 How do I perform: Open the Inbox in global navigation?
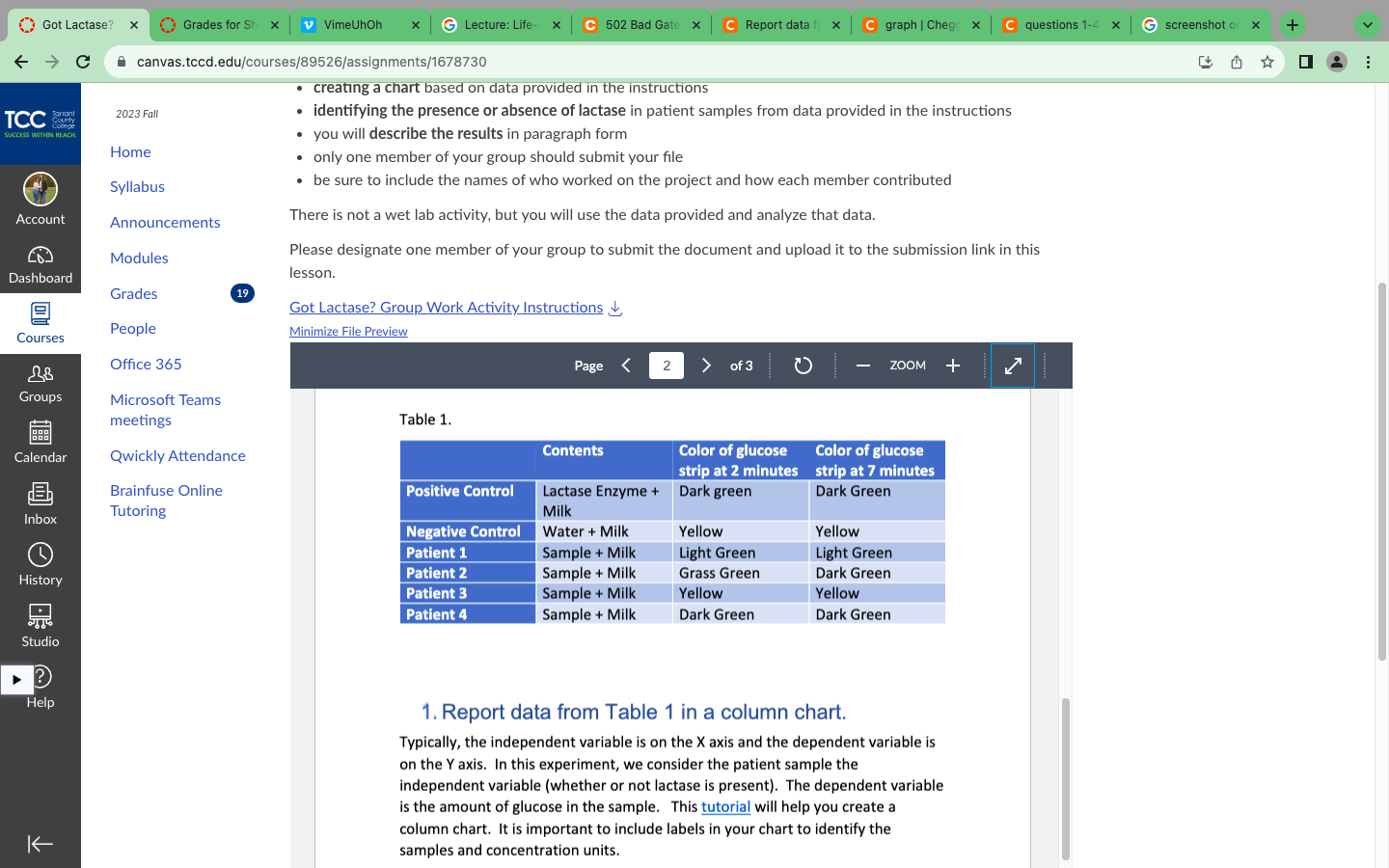pyautogui.click(x=41, y=505)
